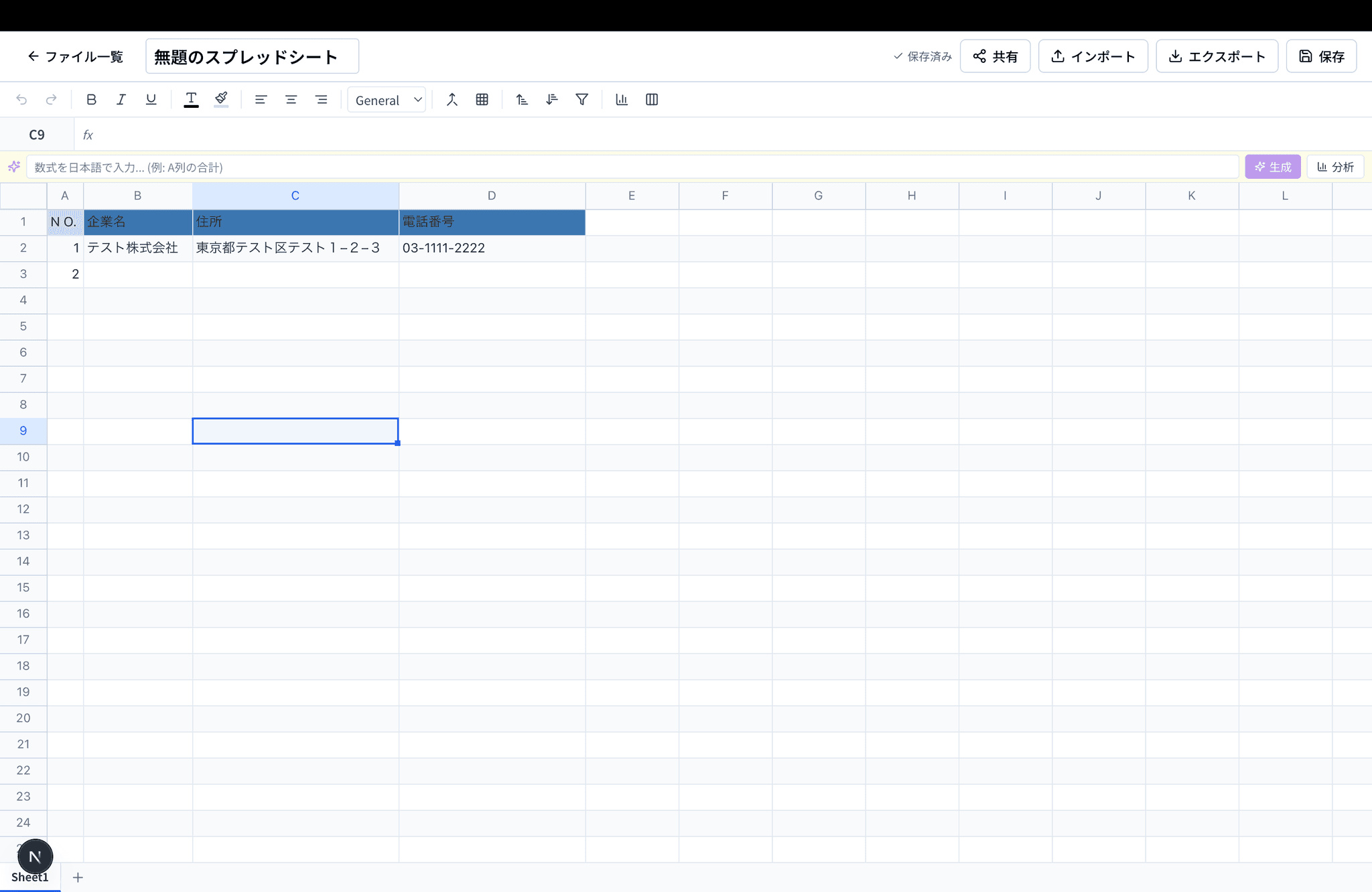The height and width of the screenshot is (892, 1372).
Task: Apply the filter funnel icon
Action: tap(581, 100)
